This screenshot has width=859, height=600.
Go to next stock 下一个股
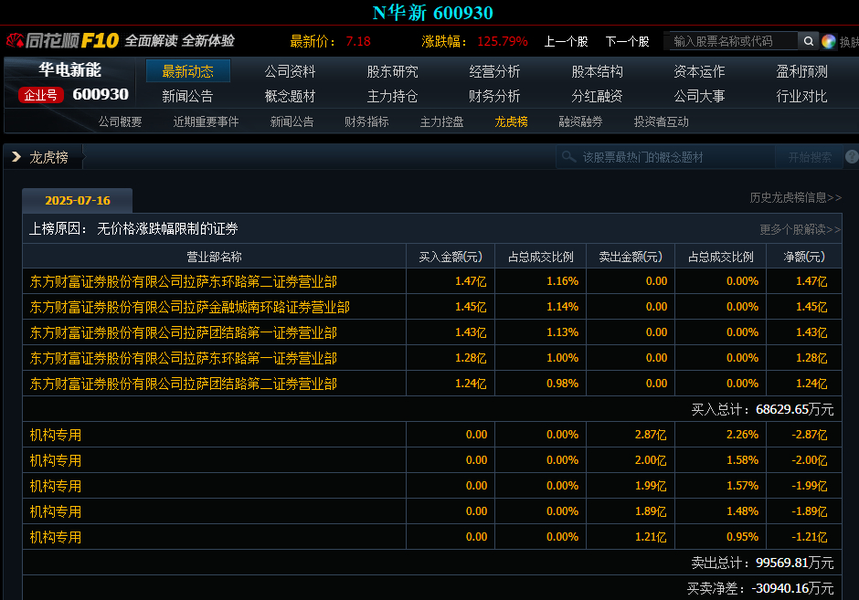[627, 42]
